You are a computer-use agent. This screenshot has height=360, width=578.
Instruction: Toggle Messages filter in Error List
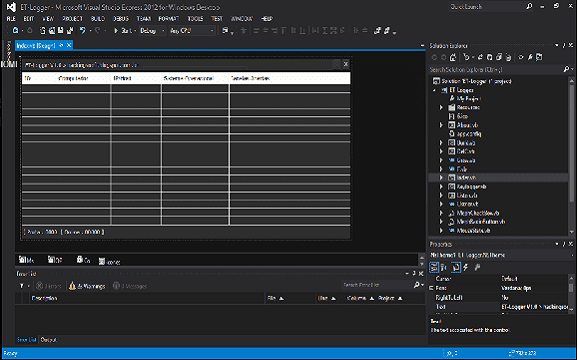pyautogui.click(x=130, y=286)
